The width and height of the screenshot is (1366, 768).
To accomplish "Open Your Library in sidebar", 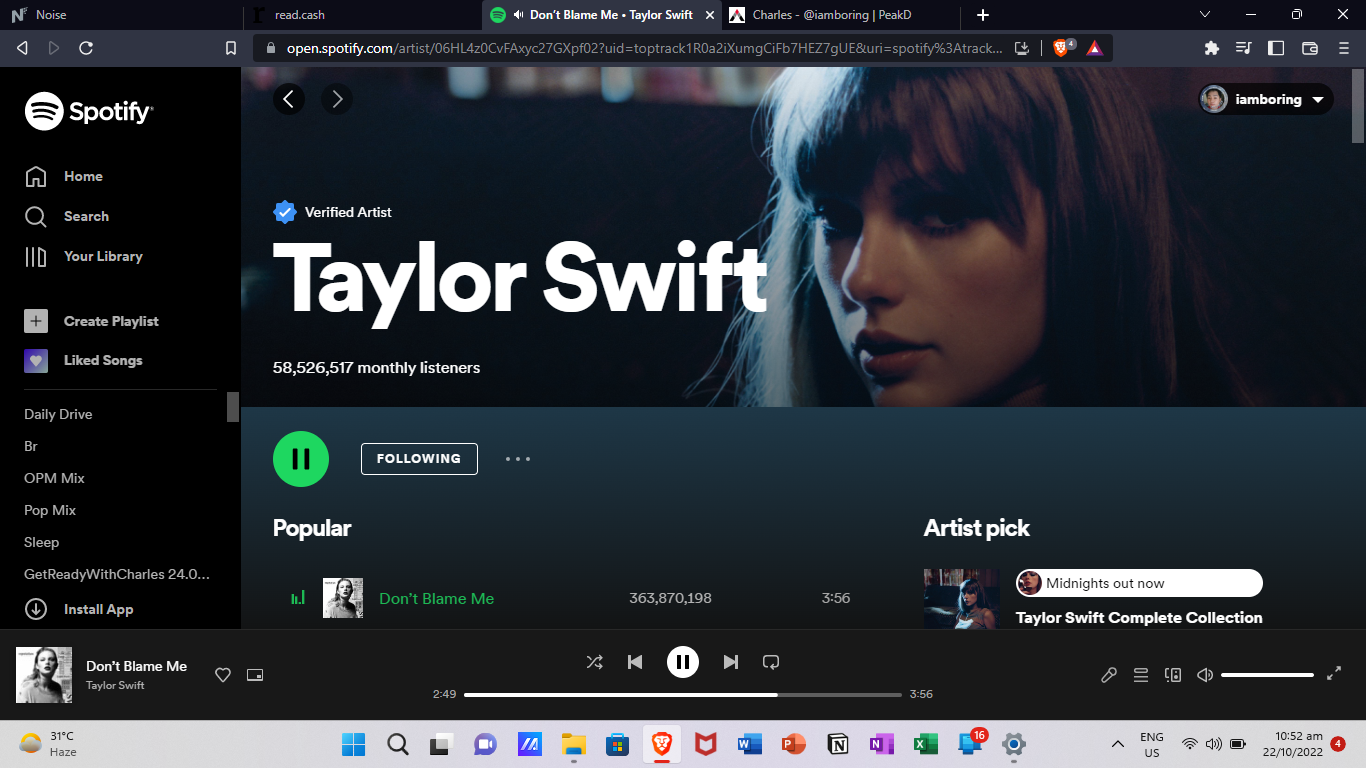I will pyautogui.click(x=84, y=256).
